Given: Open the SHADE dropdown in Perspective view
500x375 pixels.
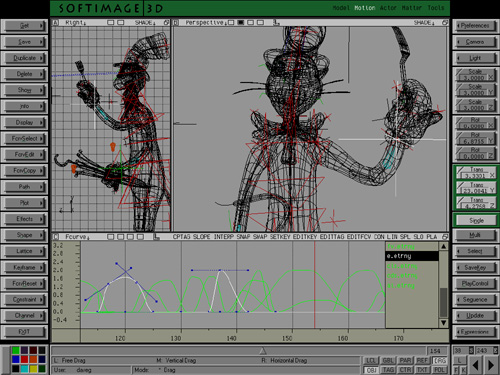Looking at the screenshot, I should pos(424,22).
